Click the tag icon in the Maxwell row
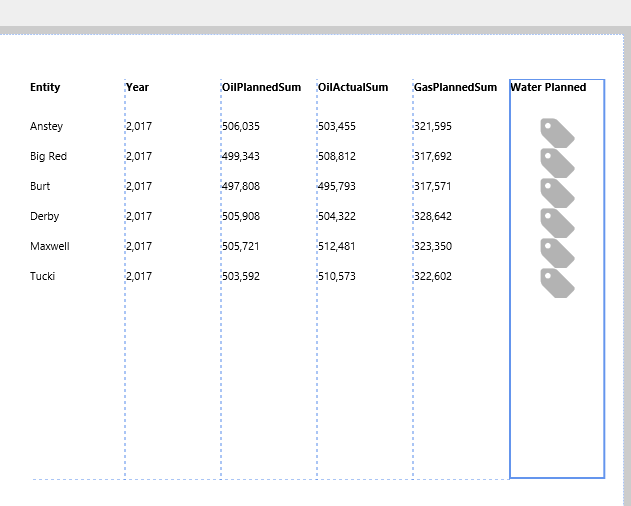Screen dimensions: 631x506 coord(557,252)
